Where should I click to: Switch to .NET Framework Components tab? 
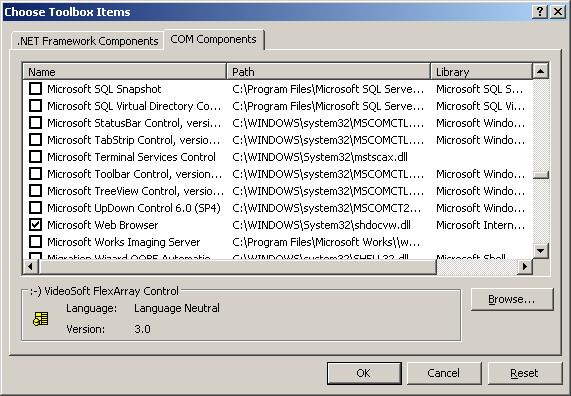click(x=87, y=41)
